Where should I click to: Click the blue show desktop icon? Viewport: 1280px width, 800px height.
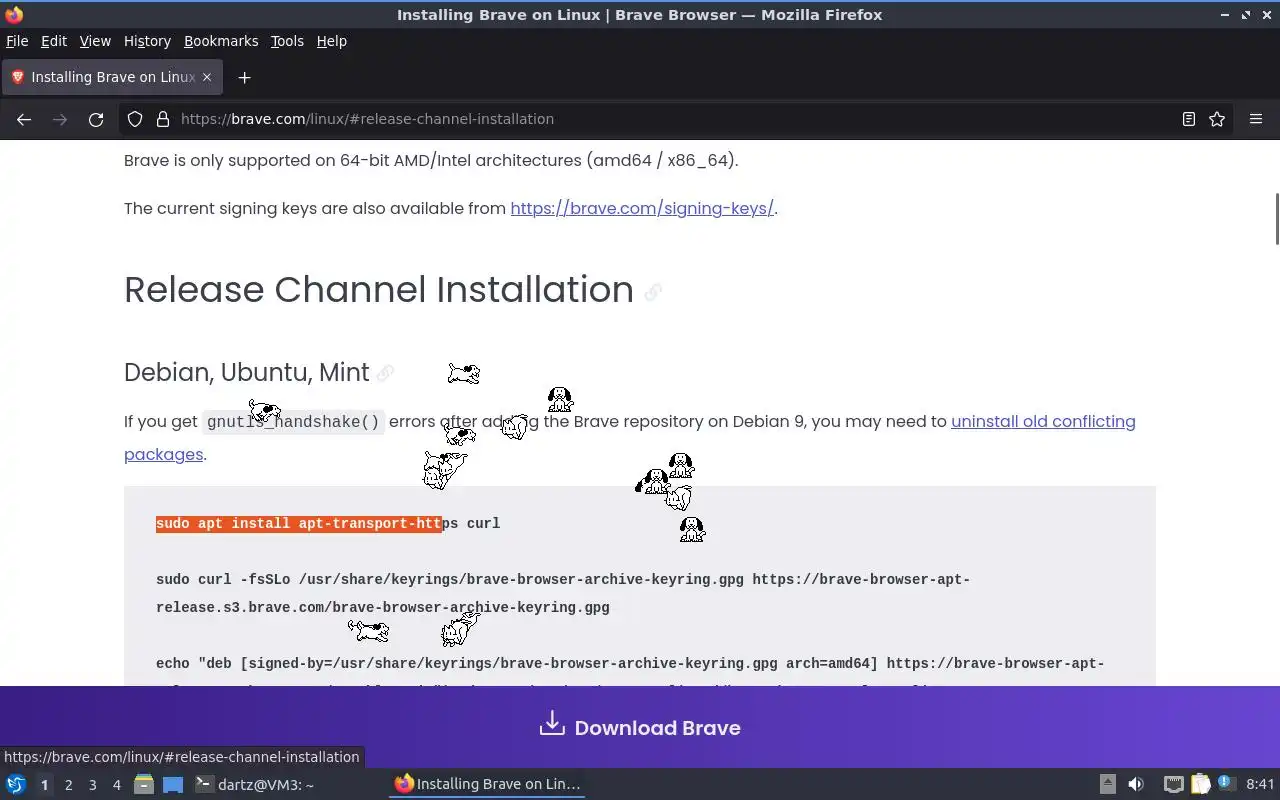[173, 784]
